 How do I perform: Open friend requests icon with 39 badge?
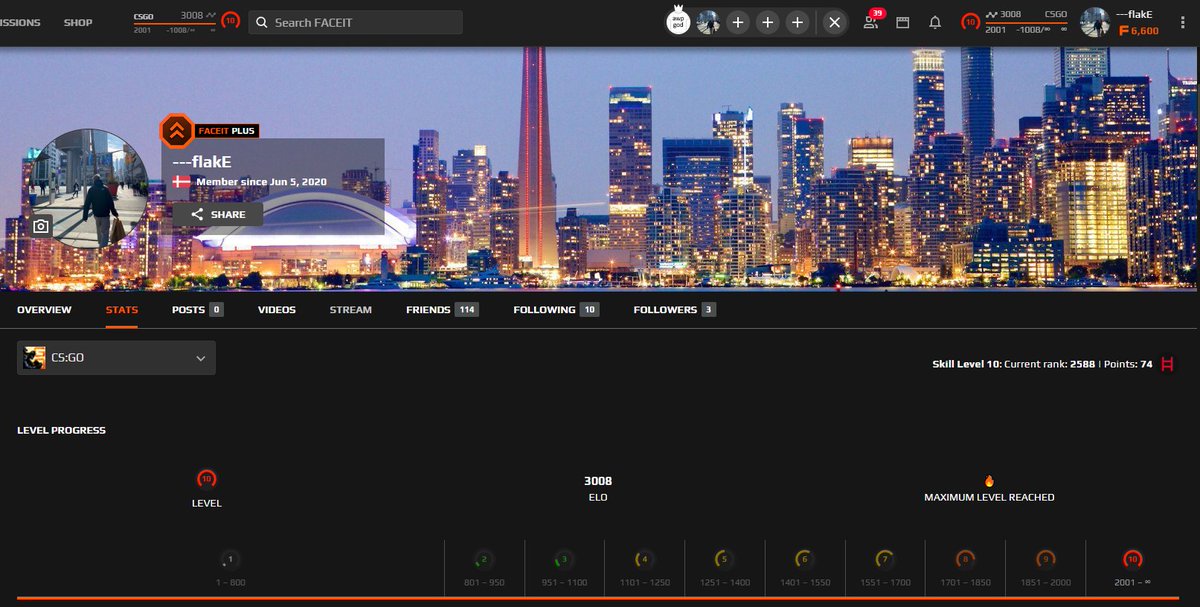click(872, 21)
